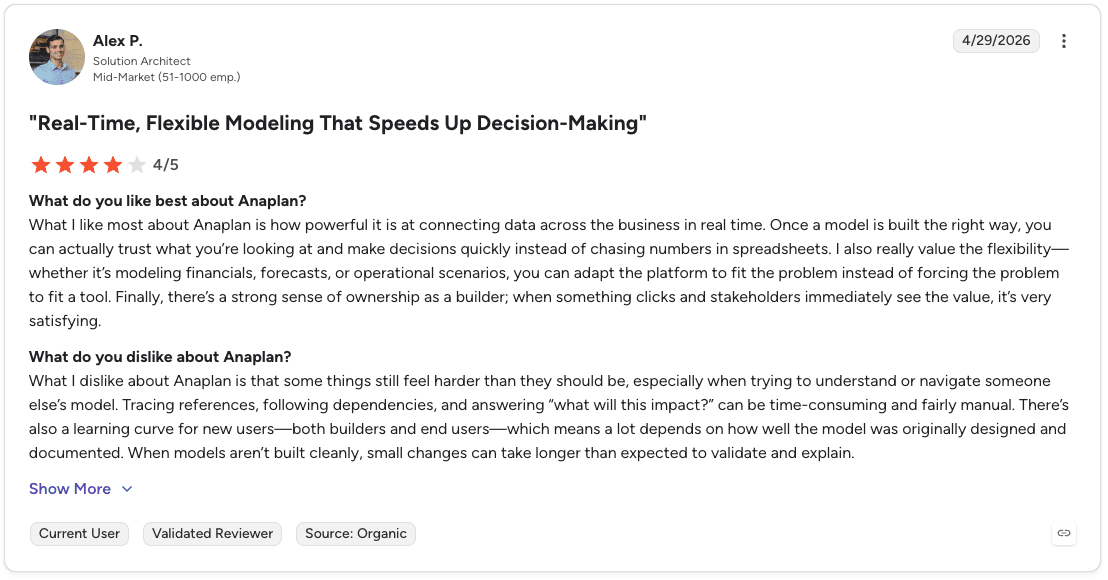The image size is (1108, 580).
Task: Select the first red rating star
Action: (x=41, y=165)
